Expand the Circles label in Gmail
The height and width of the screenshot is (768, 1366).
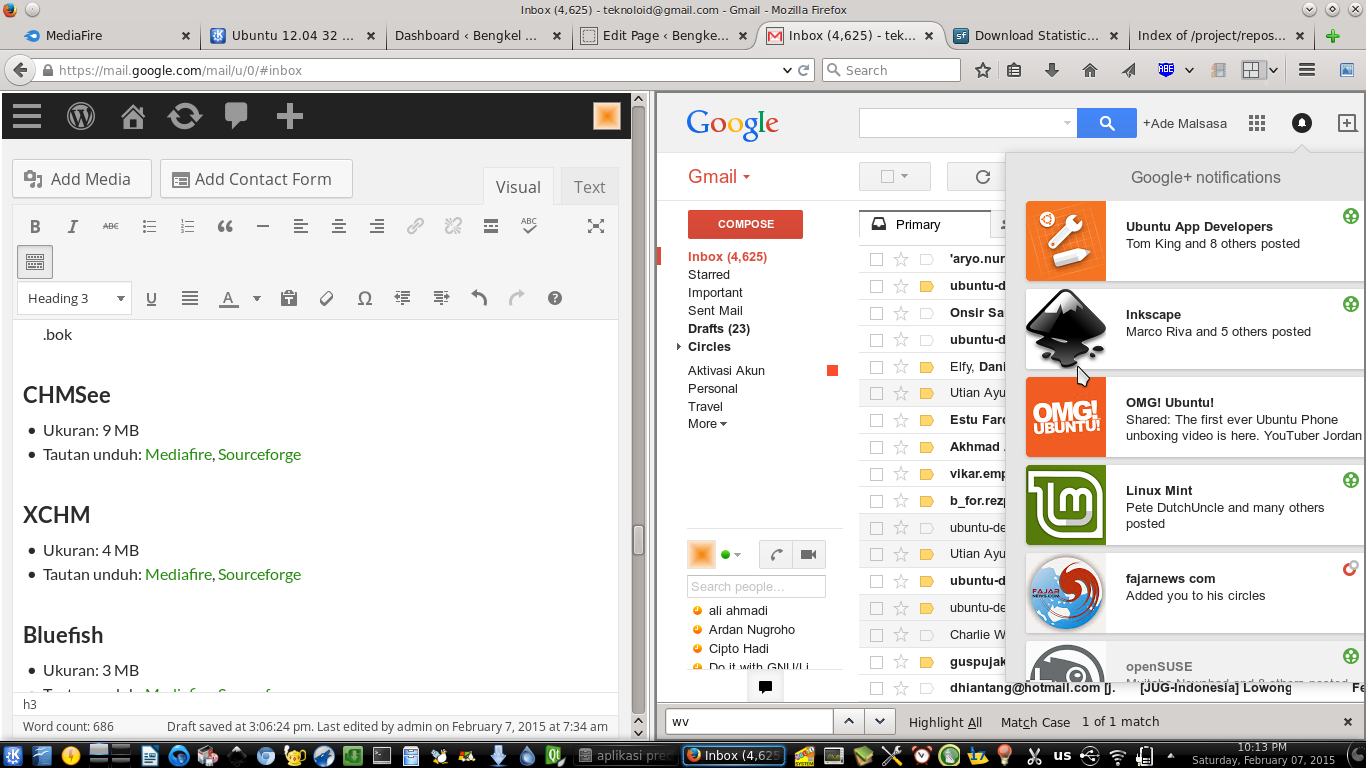(679, 347)
